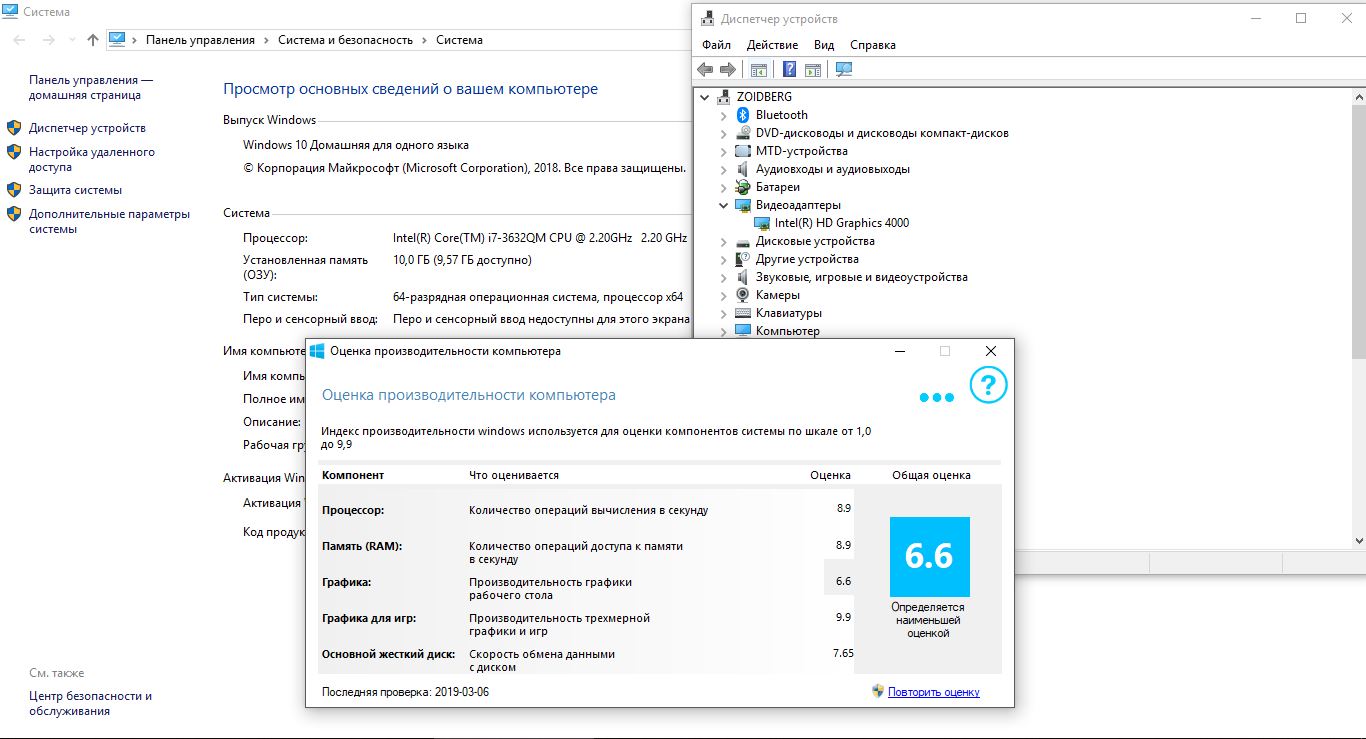This screenshot has width=1366, height=739.
Task: Click the computer icon in the address bar
Action: pyautogui.click(x=117, y=40)
